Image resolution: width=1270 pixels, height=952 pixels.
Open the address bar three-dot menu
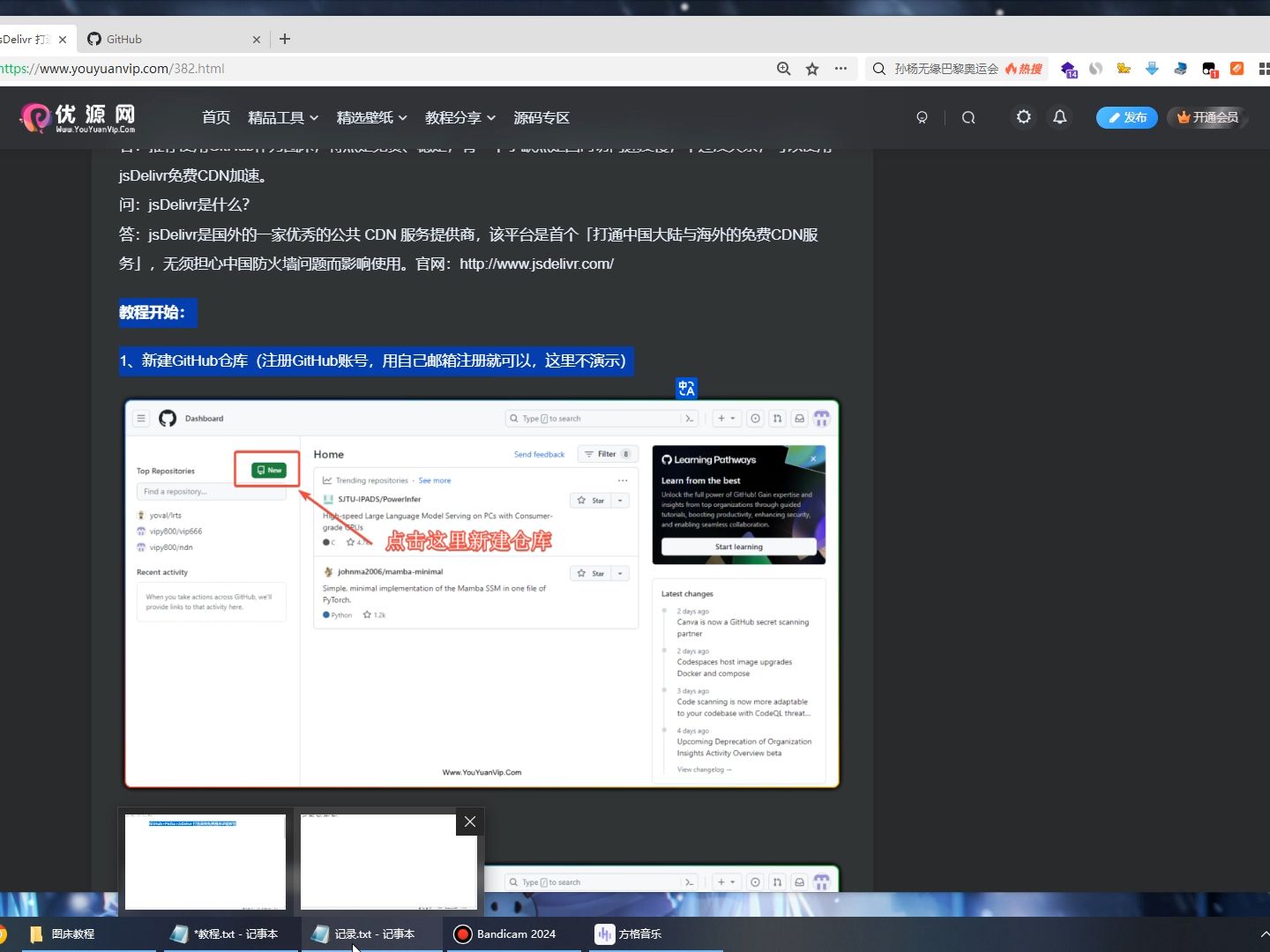coord(840,69)
